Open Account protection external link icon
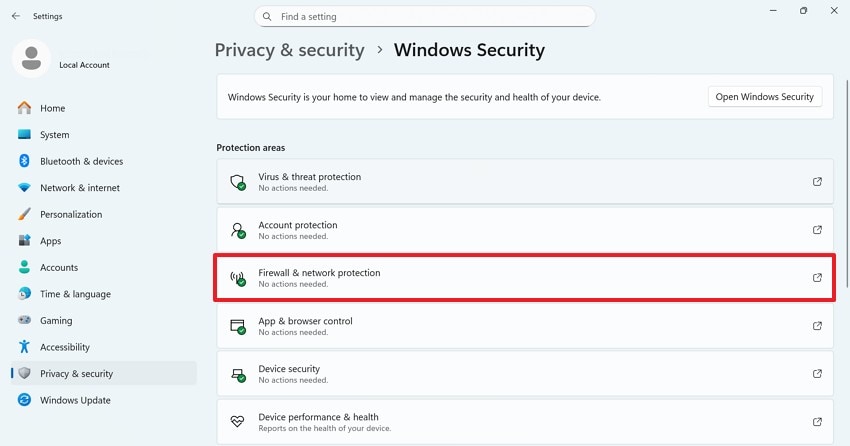The width and height of the screenshot is (850, 446). [x=817, y=230]
